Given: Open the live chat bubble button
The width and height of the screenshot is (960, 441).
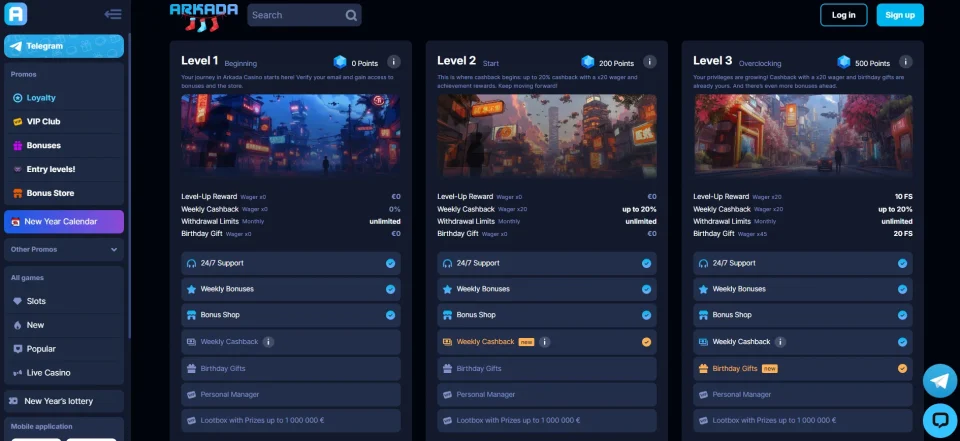Looking at the screenshot, I should (x=940, y=420).
